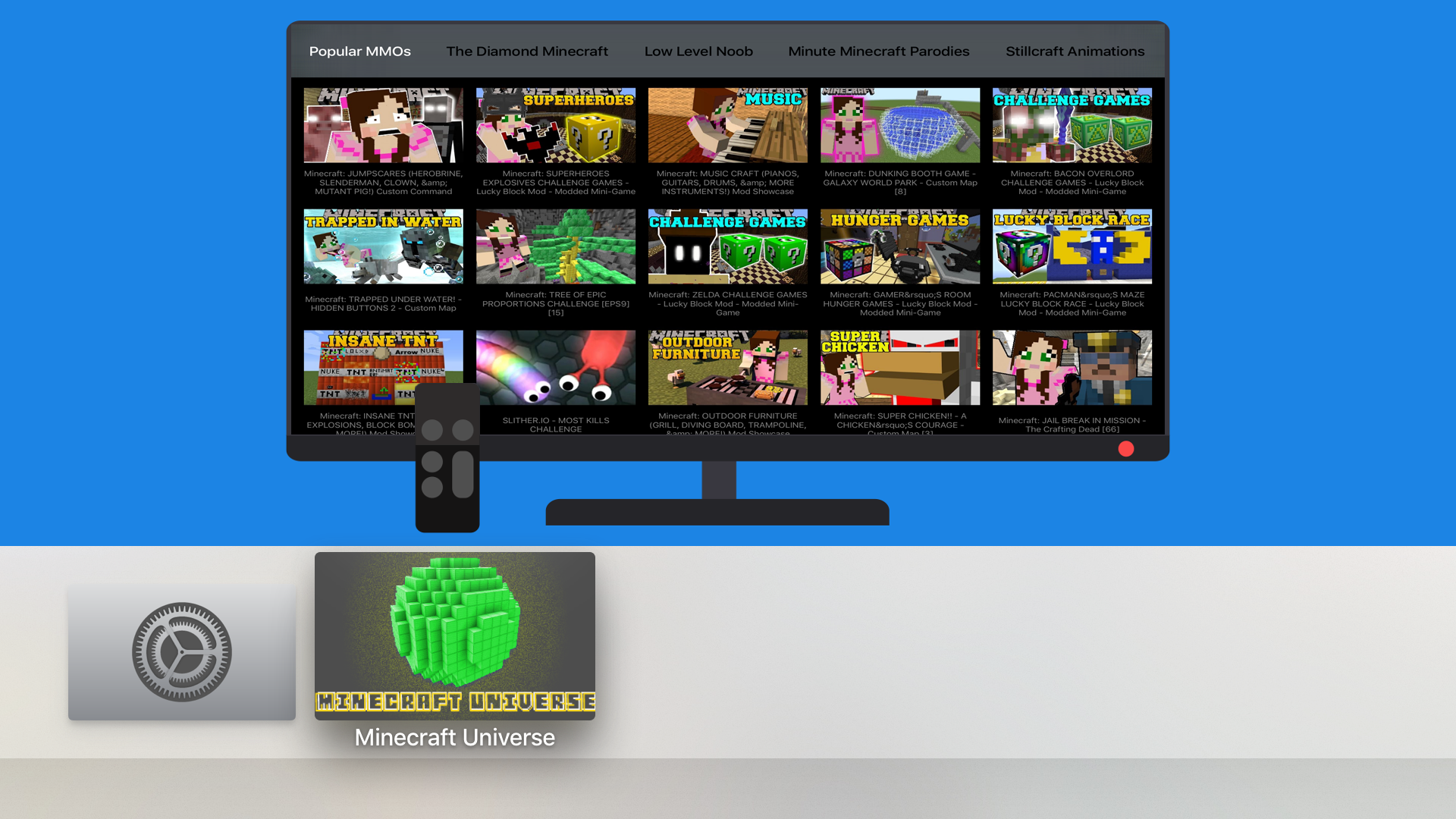The image size is (1456, 819).
Task: Play the Jumpscares Herobrine video thumbnail
Action: click(384, 125)
